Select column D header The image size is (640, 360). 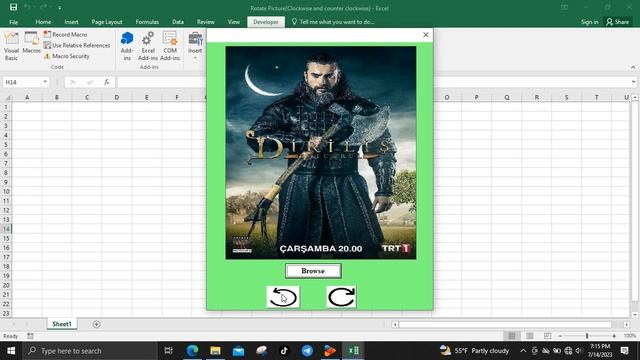coord(117,97)
